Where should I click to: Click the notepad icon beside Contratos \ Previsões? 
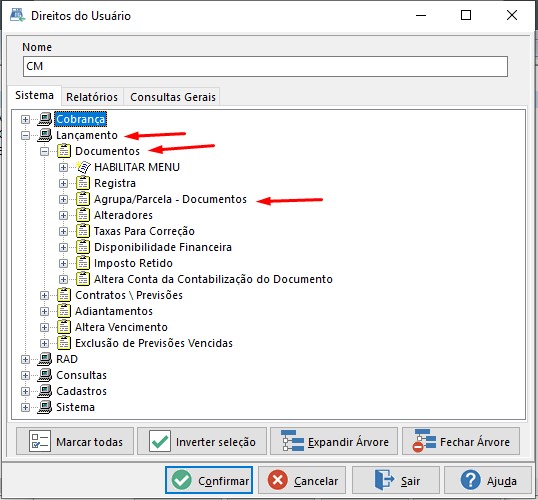coord(64,295)
